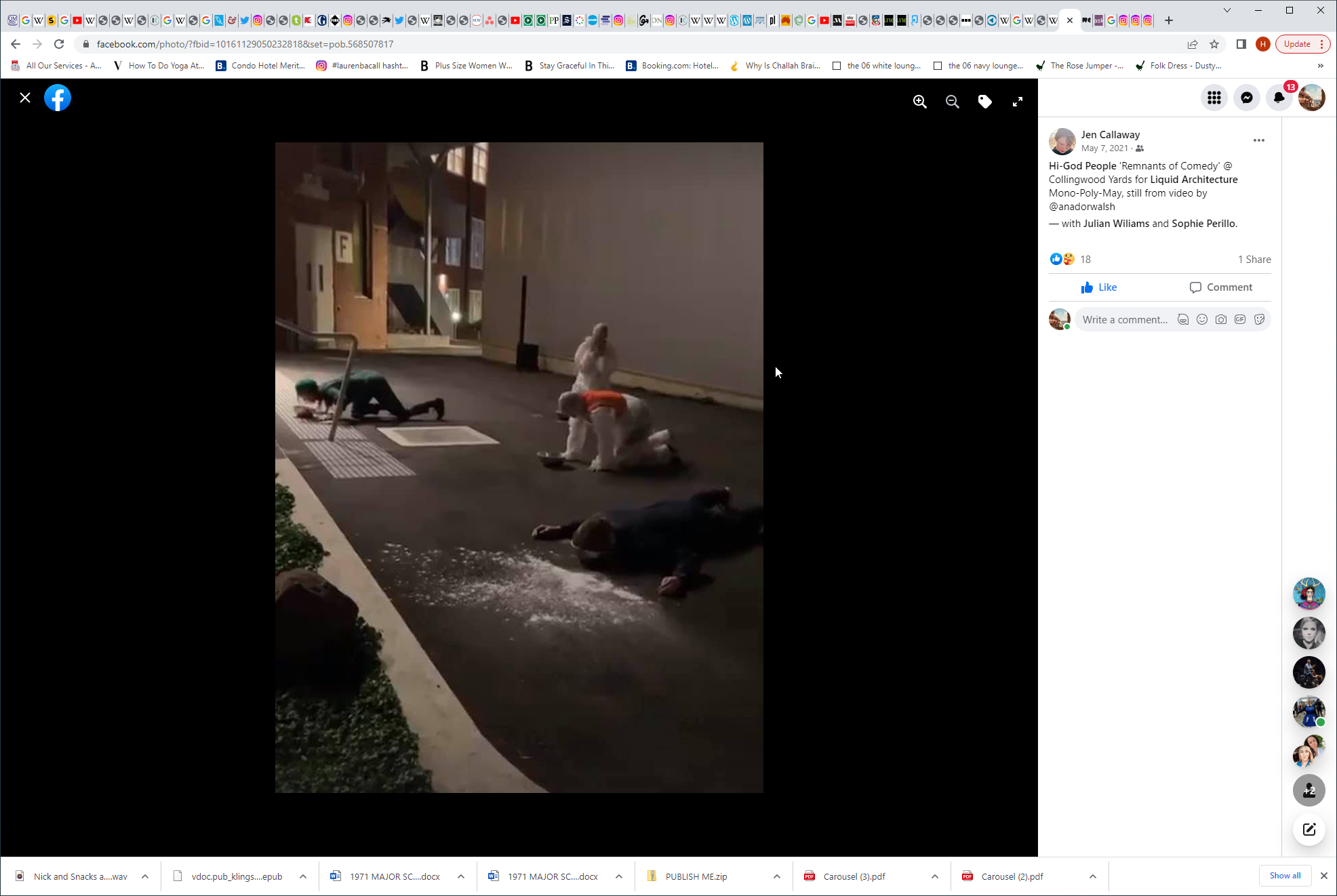Screen dimensions: 1337x896
Task: Open post options three dots menu
Action: point(1259,140)
